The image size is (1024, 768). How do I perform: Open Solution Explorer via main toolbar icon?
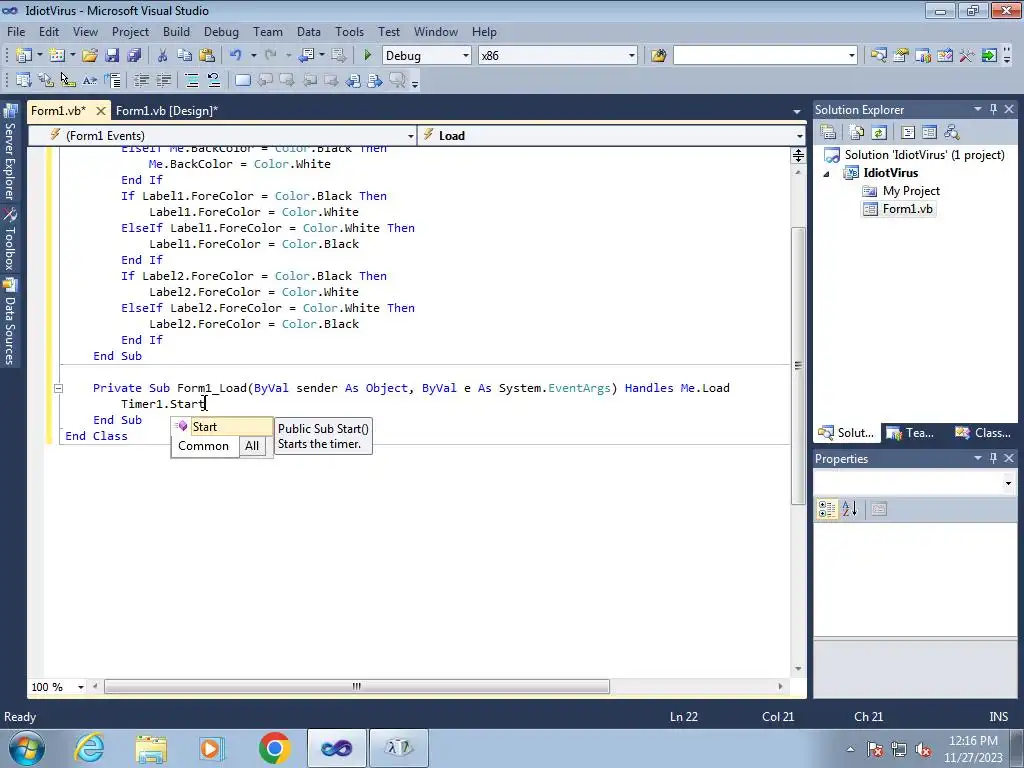(x=879, y=56)
